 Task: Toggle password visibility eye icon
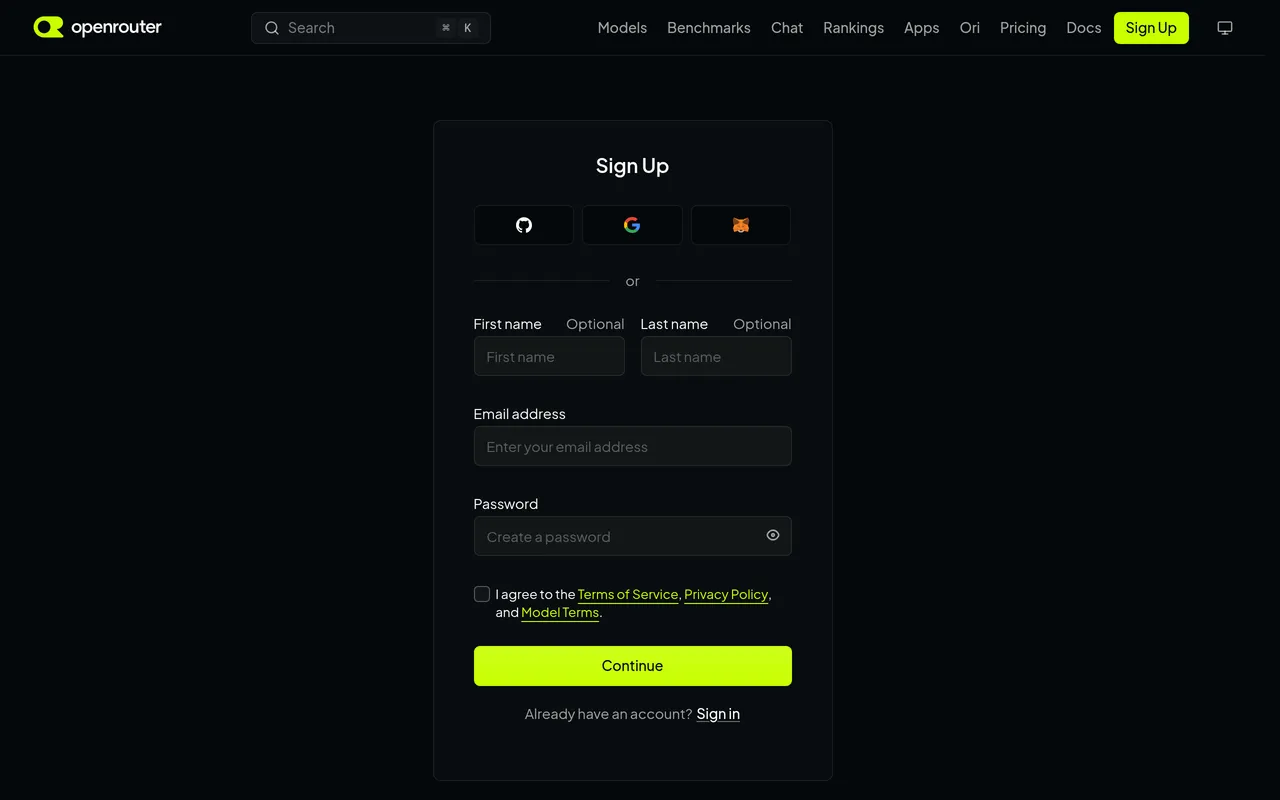773,535
